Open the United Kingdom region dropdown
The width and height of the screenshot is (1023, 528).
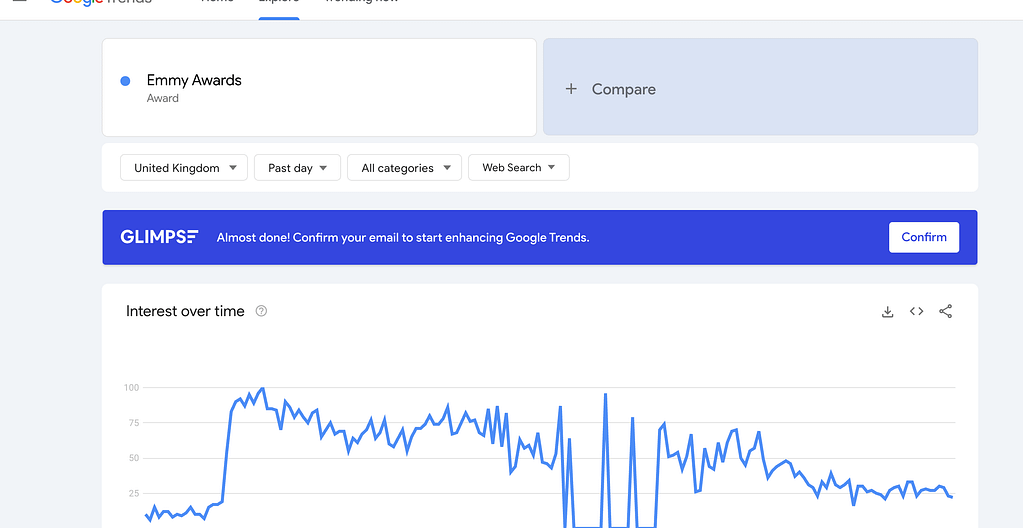(x=184, y=168)
